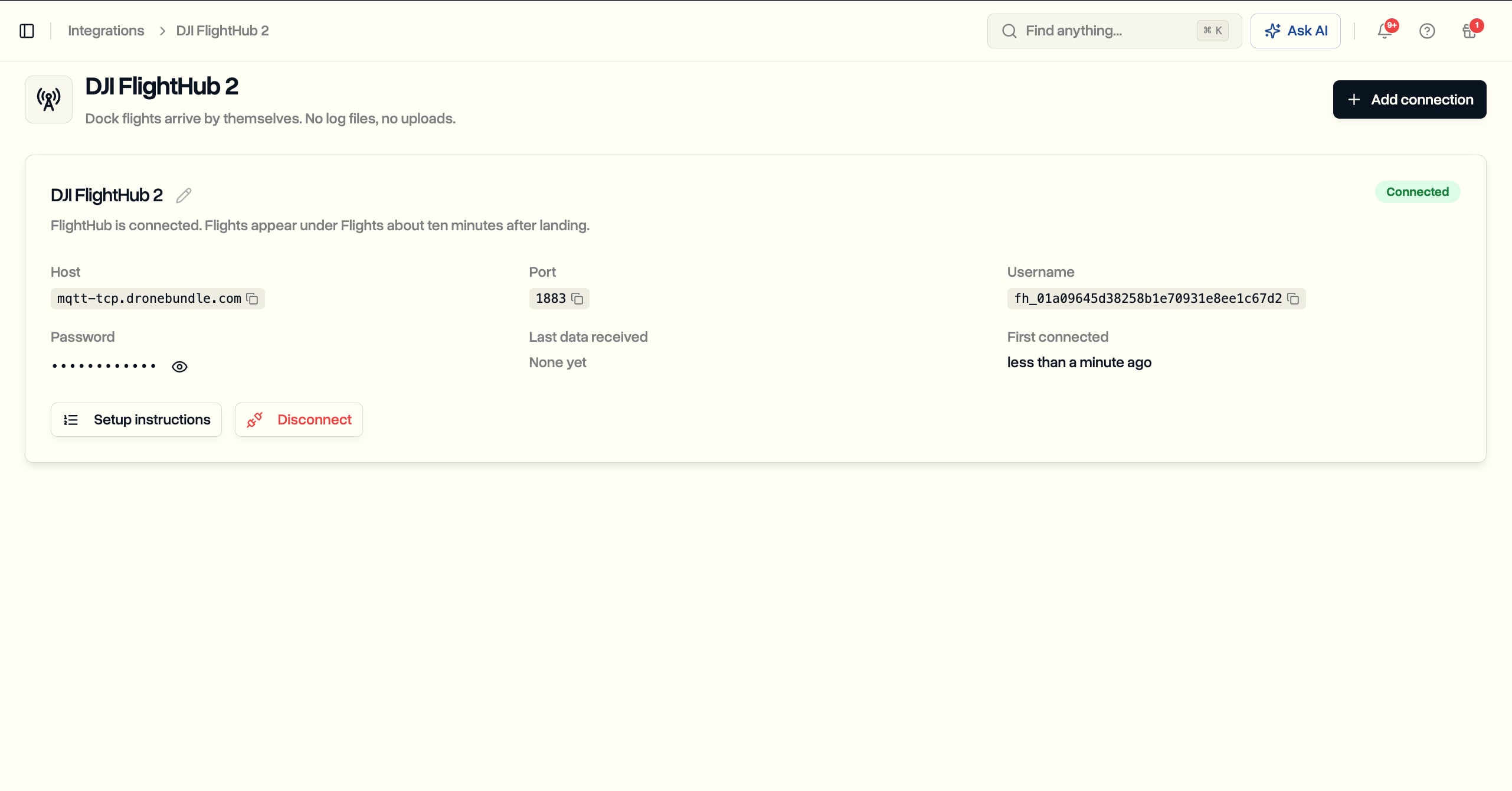Disconnect the FlightHub connection
The image size is (1512, 791).
tap(299, 420)
